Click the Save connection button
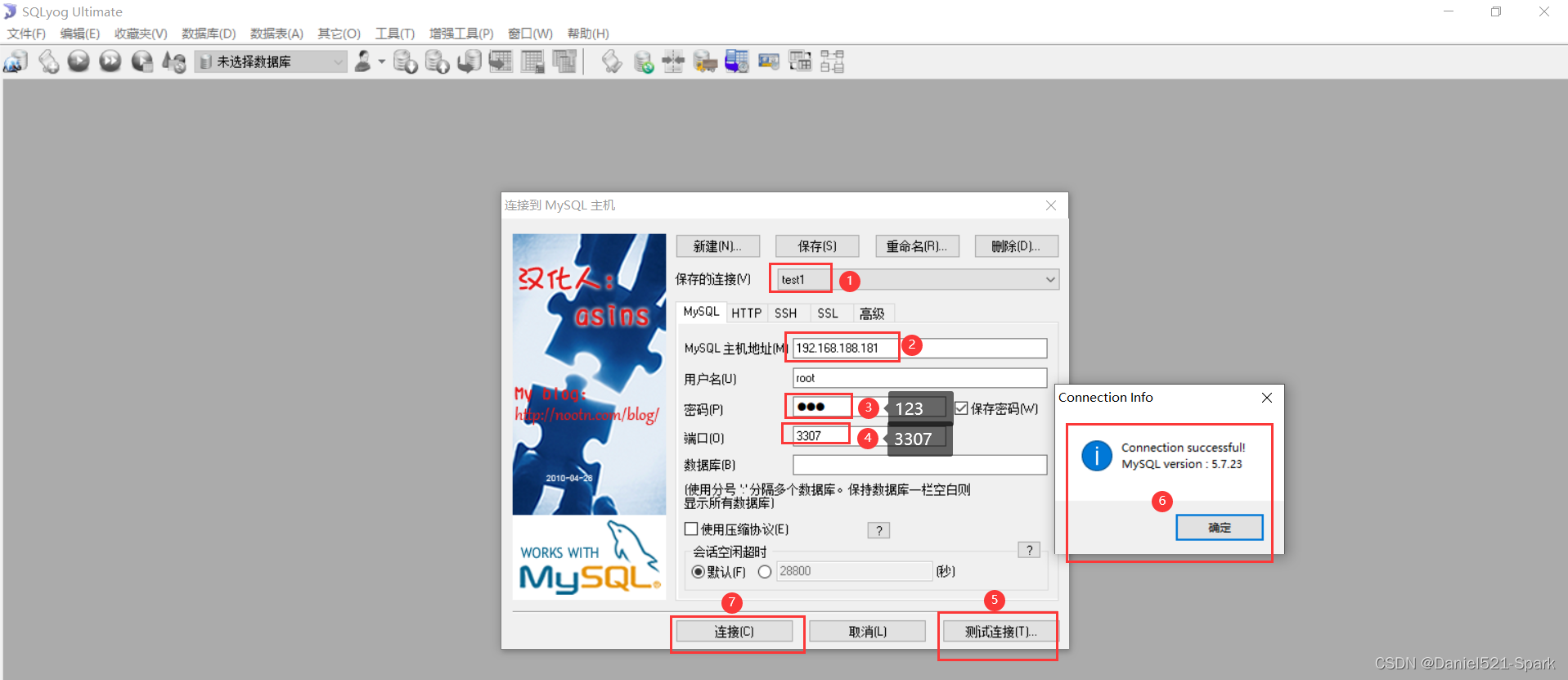The width and height of the screenshot is (1568, 680). coord(817,246)
